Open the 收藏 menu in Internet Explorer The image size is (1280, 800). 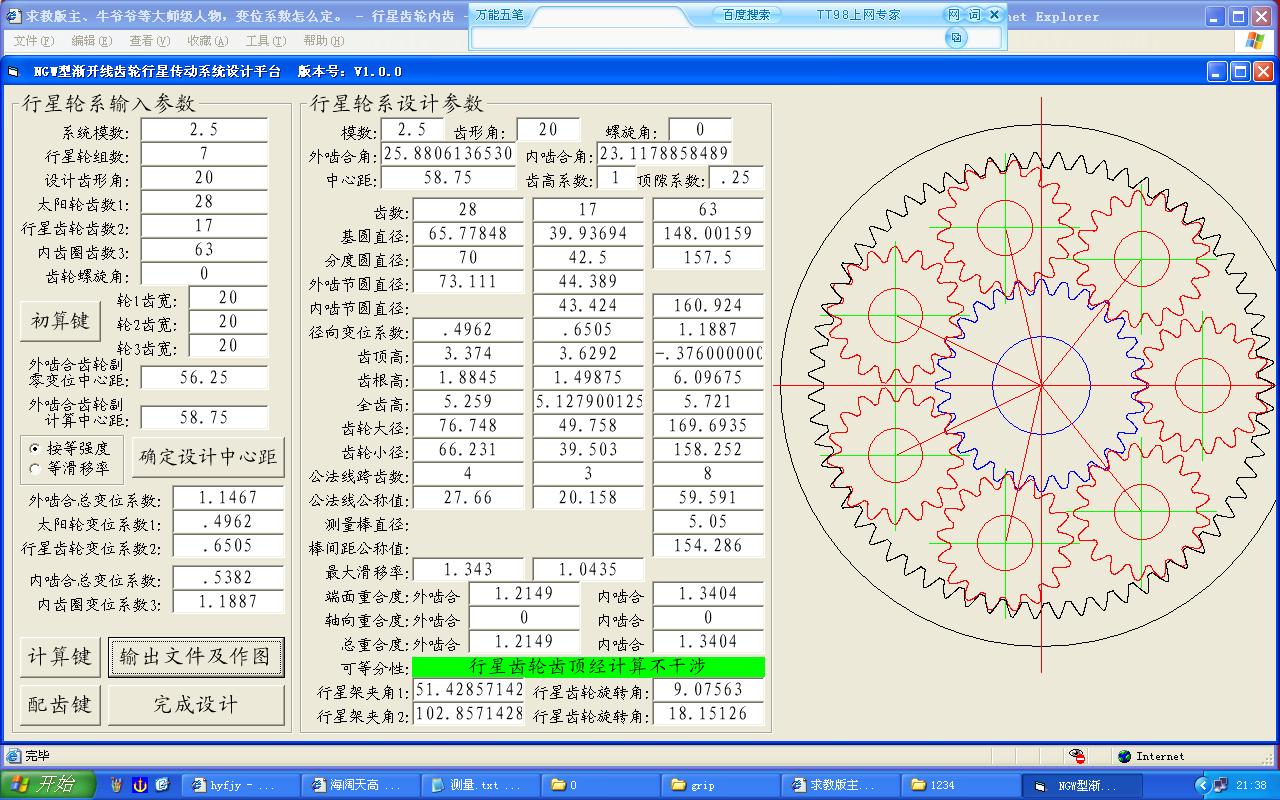(x=207, y=41)
